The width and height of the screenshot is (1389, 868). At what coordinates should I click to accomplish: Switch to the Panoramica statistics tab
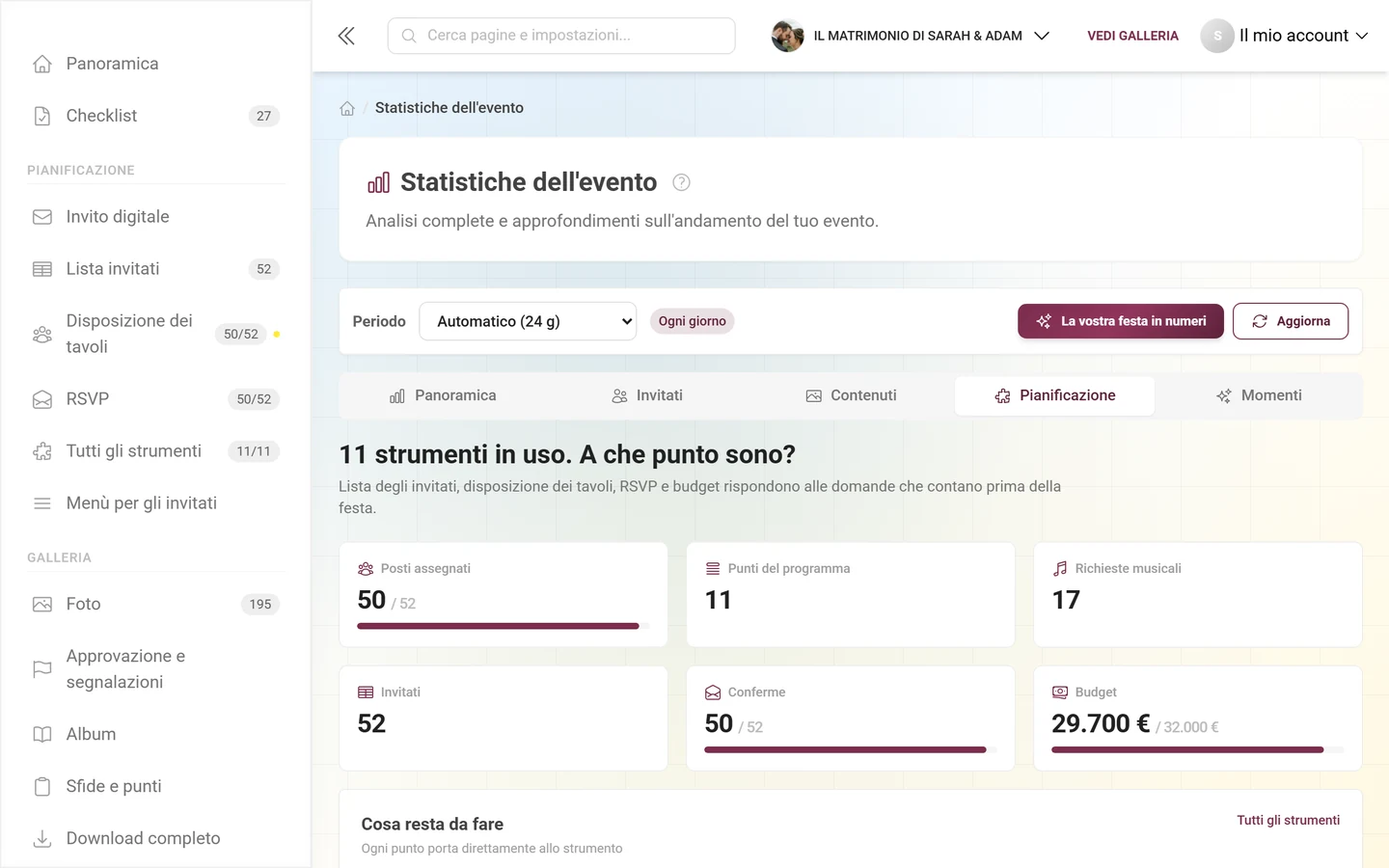(x=443, y=396)
